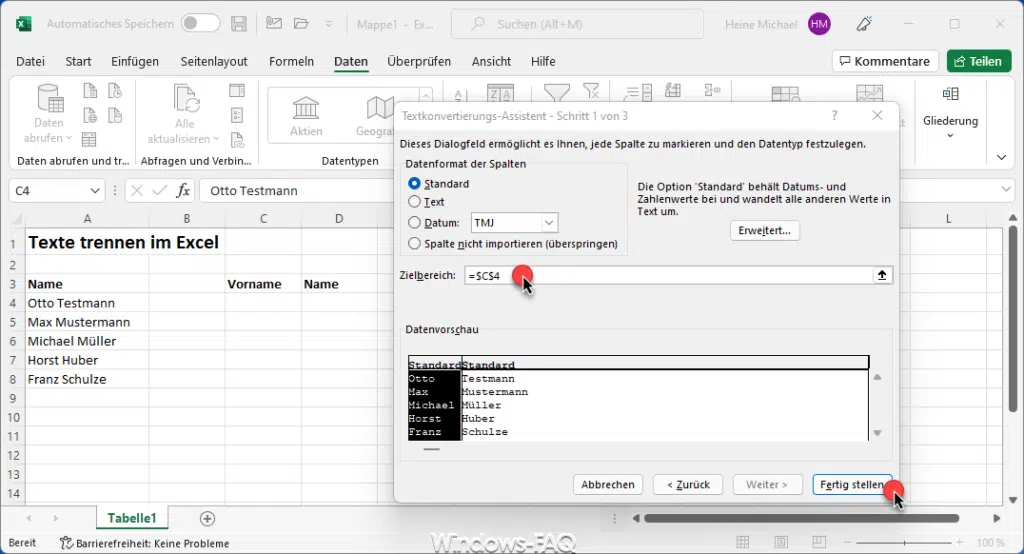Select the Tabelle1 sheet tab
1024x554 pixels.
pyautogui.click(x=132, y=518)
